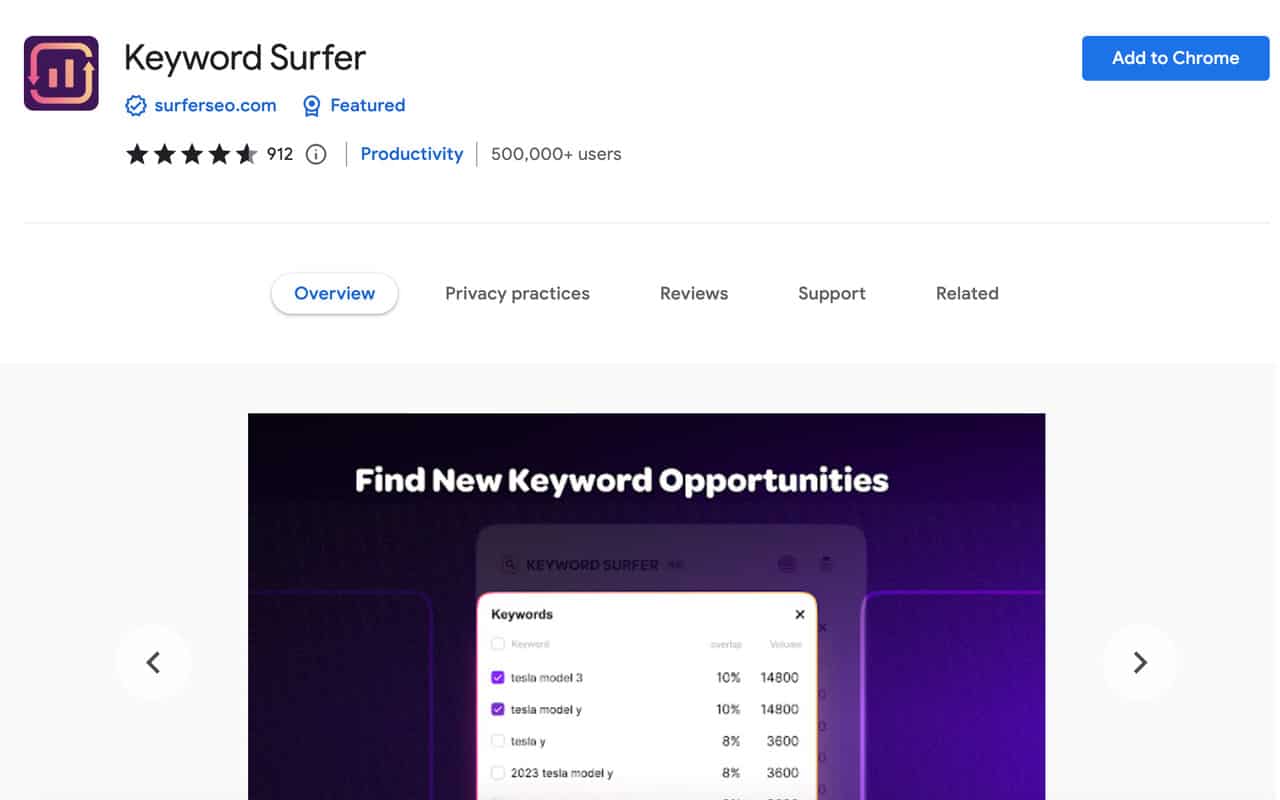Image resolution: width=1280 pixels, height=800 pixels.
Task: Show the Related tab
Action: click(967, 293)
